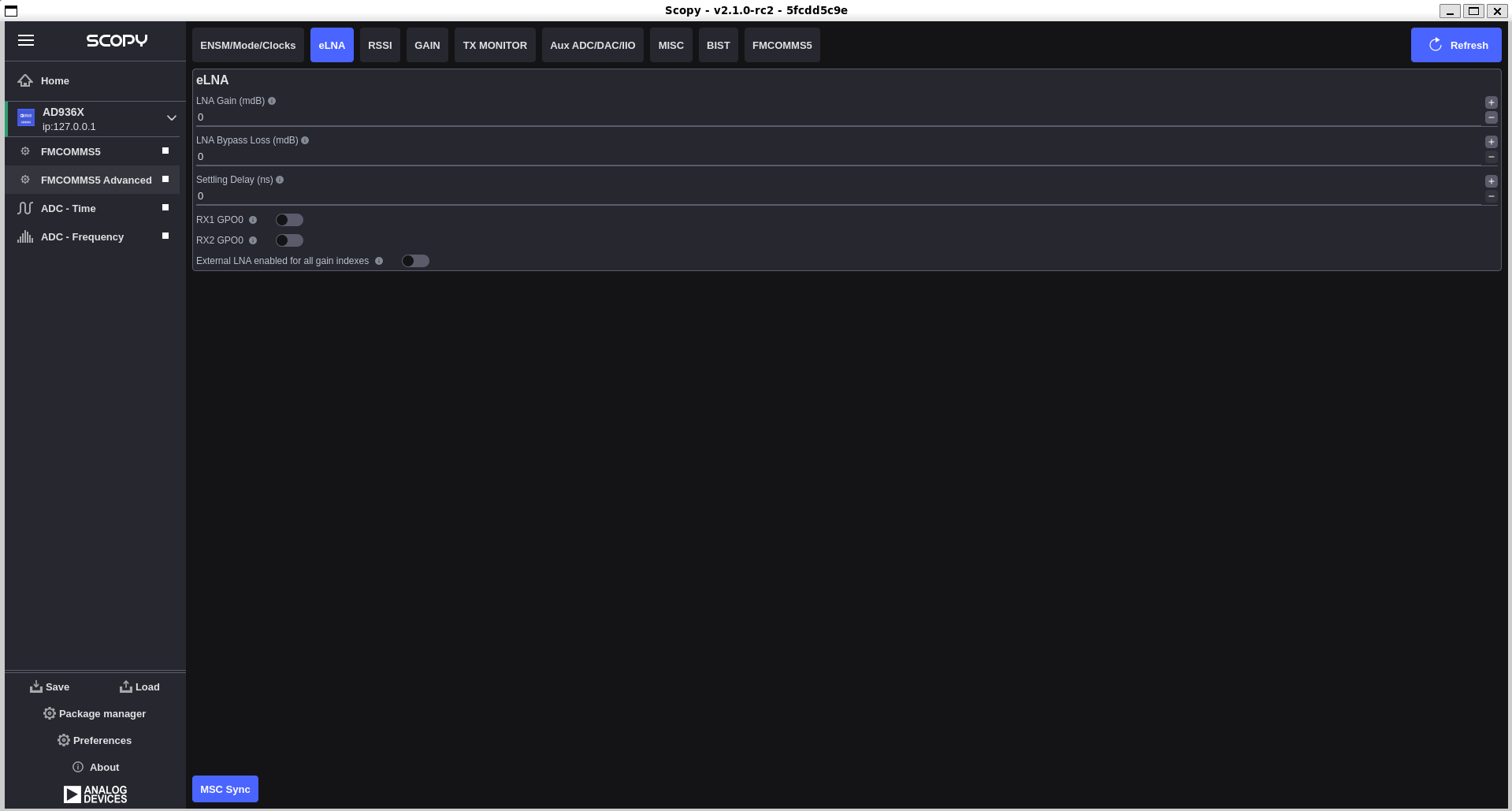Click the Load upload icon
The height and width of the screenshot is (811, 1512).
tap(126, 686)
